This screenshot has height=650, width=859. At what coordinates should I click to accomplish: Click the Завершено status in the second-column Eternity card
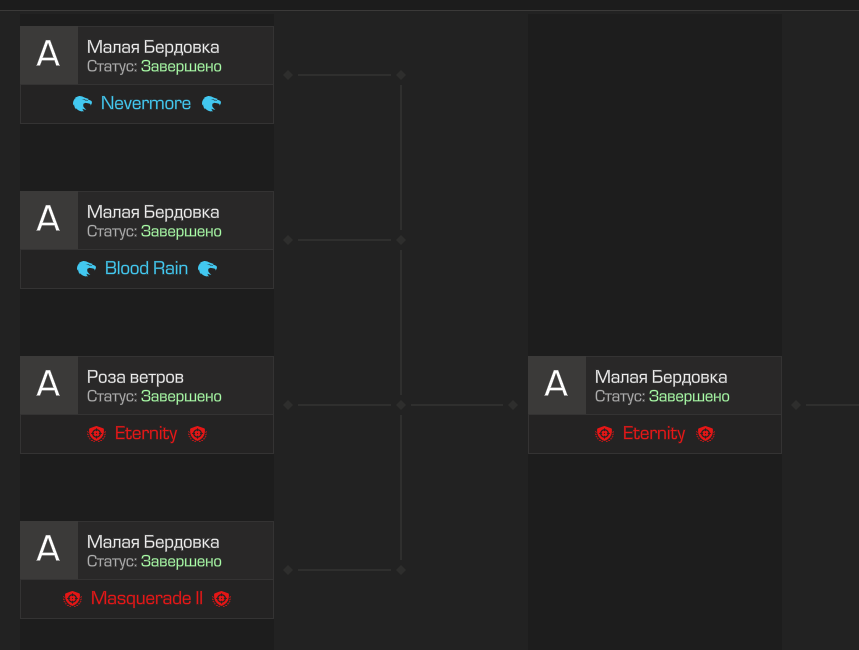click(689, 396)
